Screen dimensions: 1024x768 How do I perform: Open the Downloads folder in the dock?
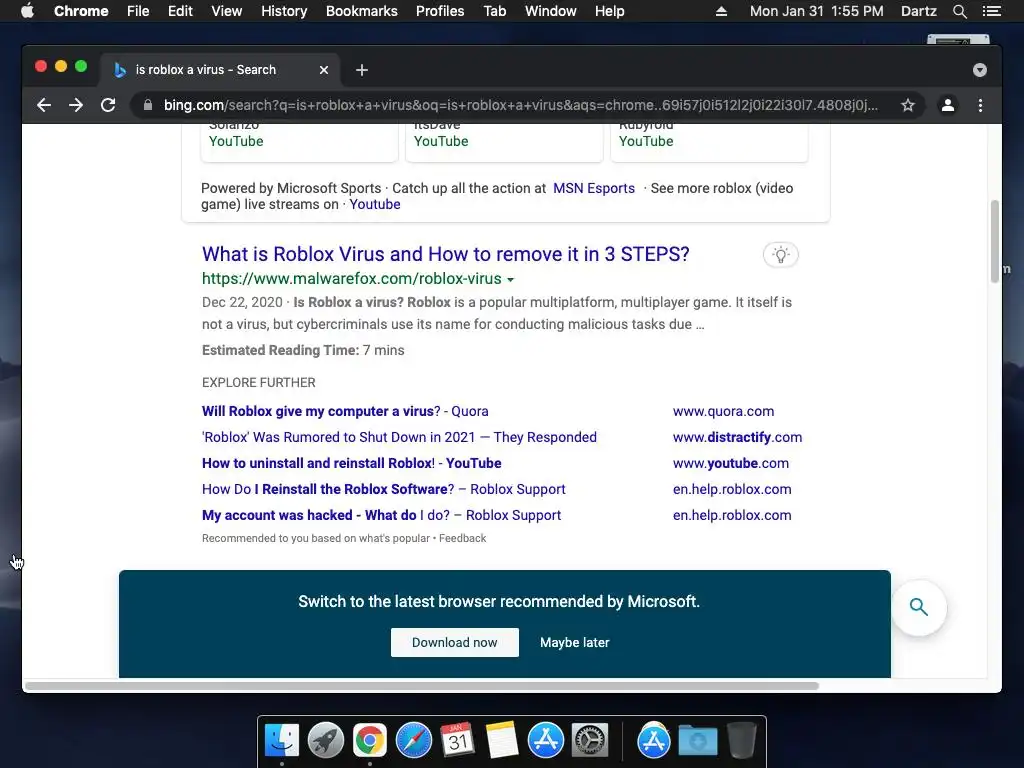pyautogui.click(x=697, y=741)
